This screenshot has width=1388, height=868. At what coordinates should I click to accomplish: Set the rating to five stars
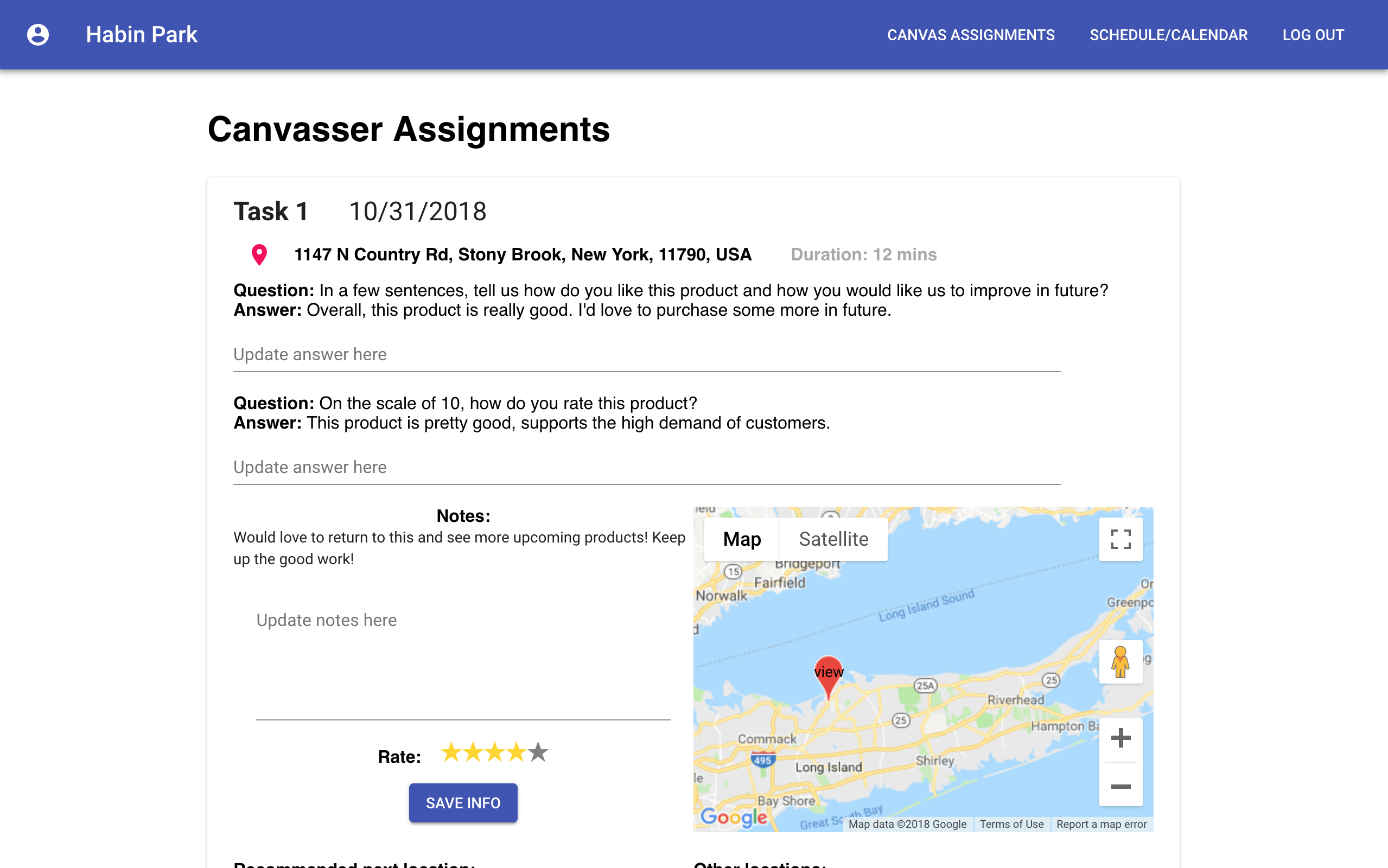click(x=538, y=752)
